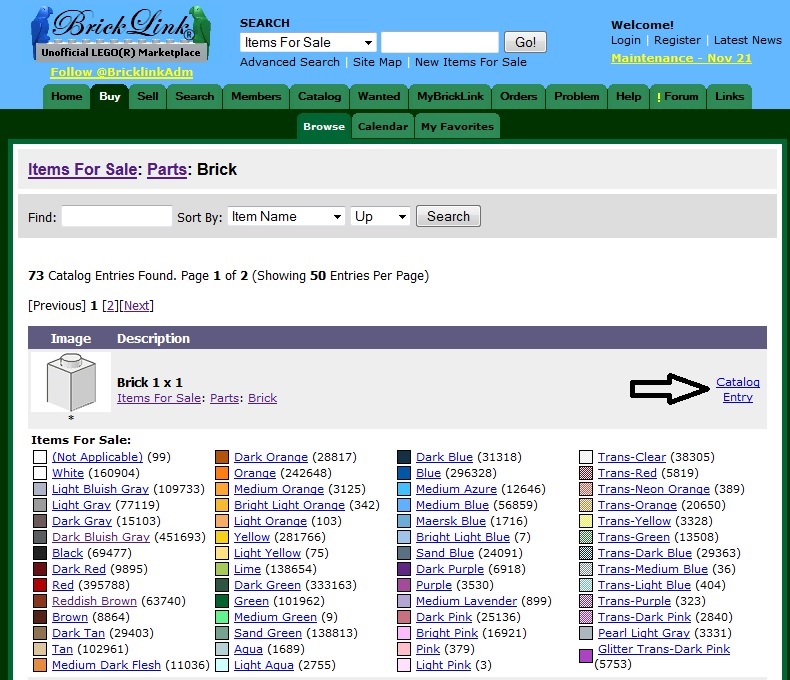The width and height of the screenshot is (790, 680).
Task: Switch to the My Favorites sub-tab
Action: click(x=457, y=126)
